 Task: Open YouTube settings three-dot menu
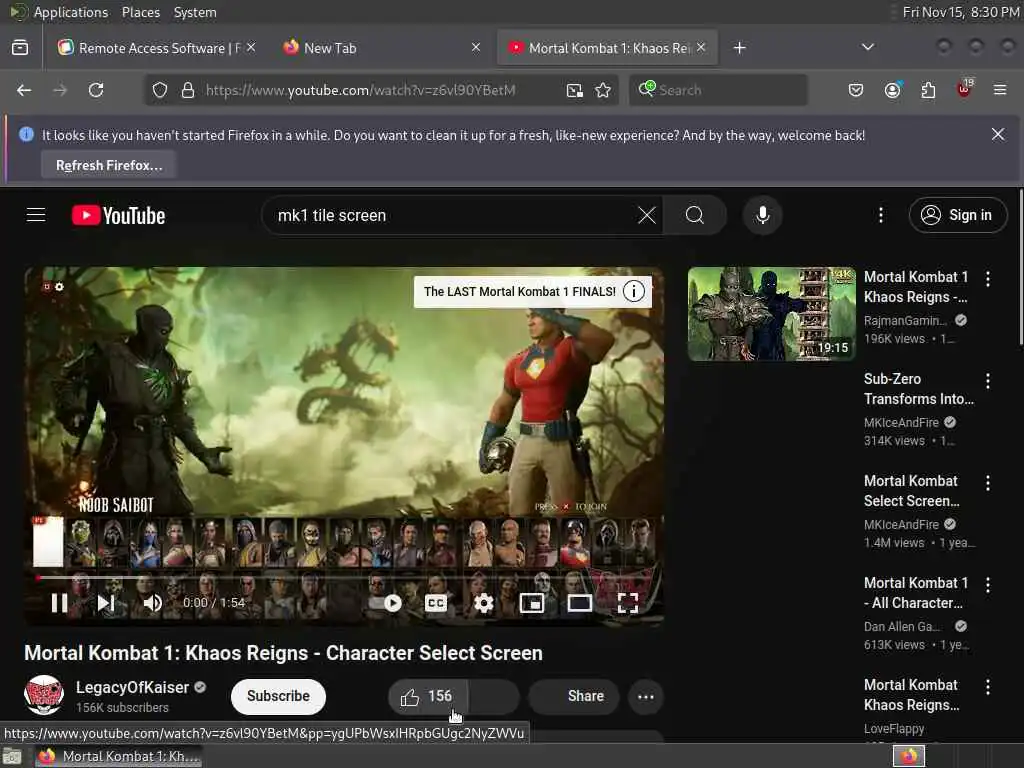pos(881,215)
